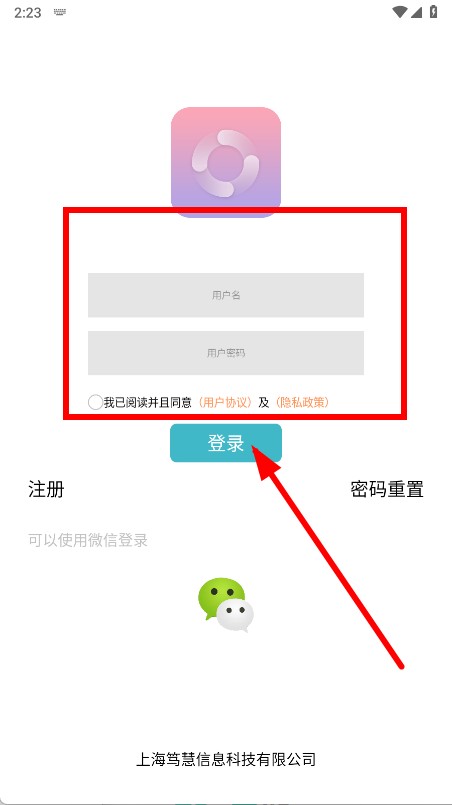The image size is (452, 805).
Task: Focus the 用户名 username field
Action: click(226, 295)
